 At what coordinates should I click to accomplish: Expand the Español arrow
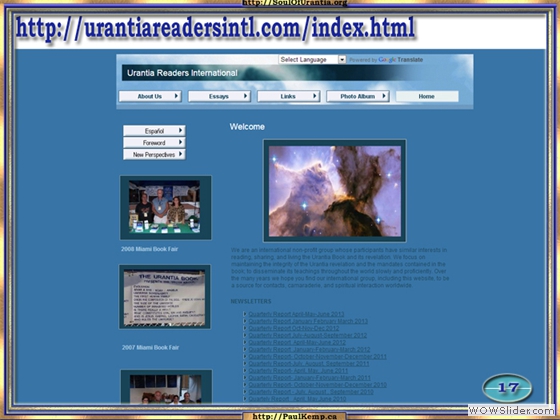(180, 130)
